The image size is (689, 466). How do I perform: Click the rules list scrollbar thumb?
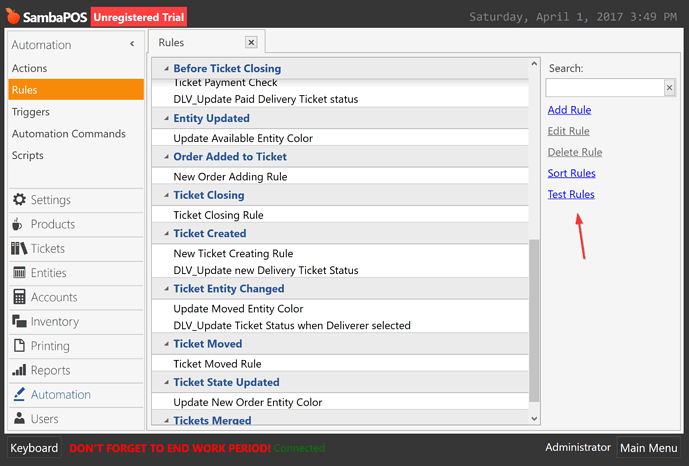click(x=534, y=321)
